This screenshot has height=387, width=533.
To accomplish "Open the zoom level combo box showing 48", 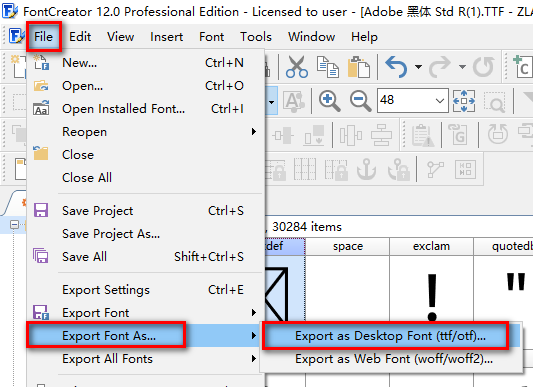I will point(413,100).
